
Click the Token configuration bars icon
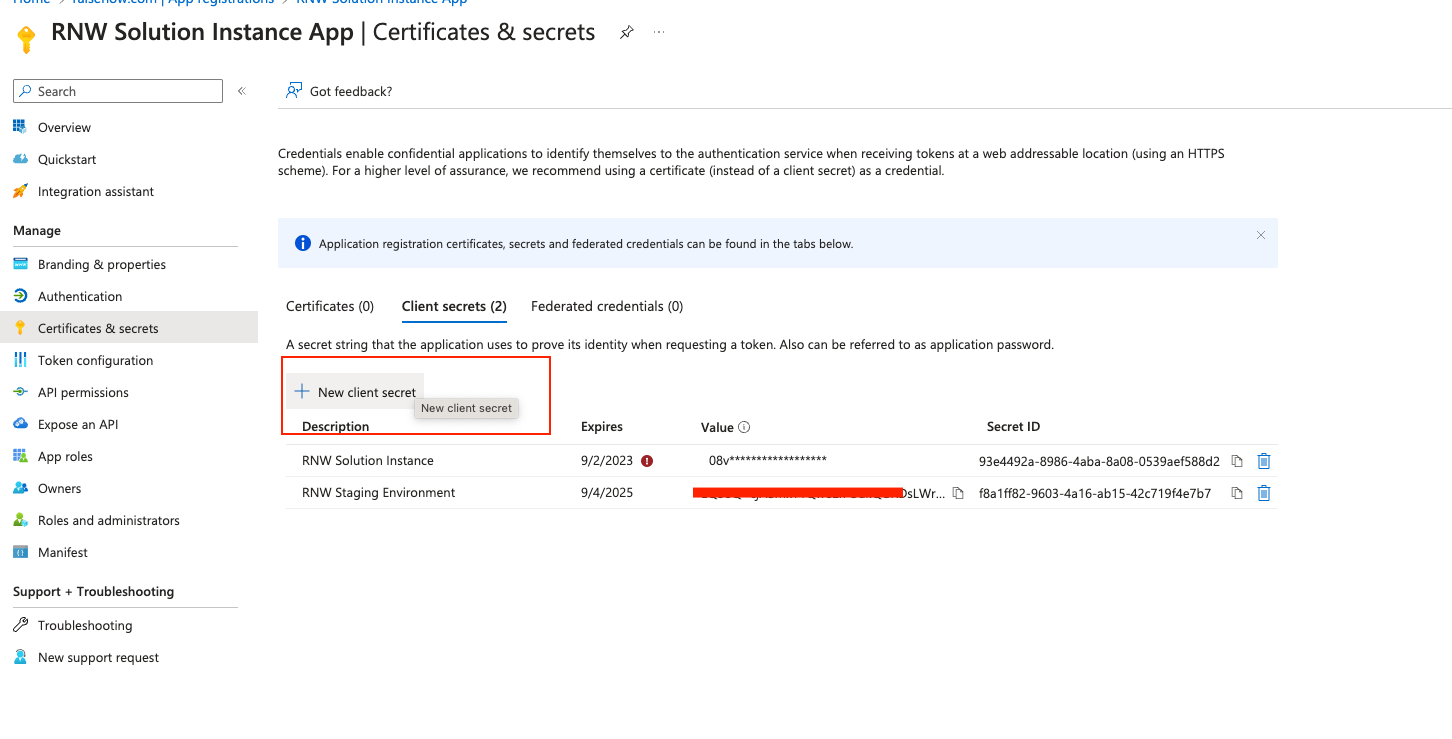[19, 360]
